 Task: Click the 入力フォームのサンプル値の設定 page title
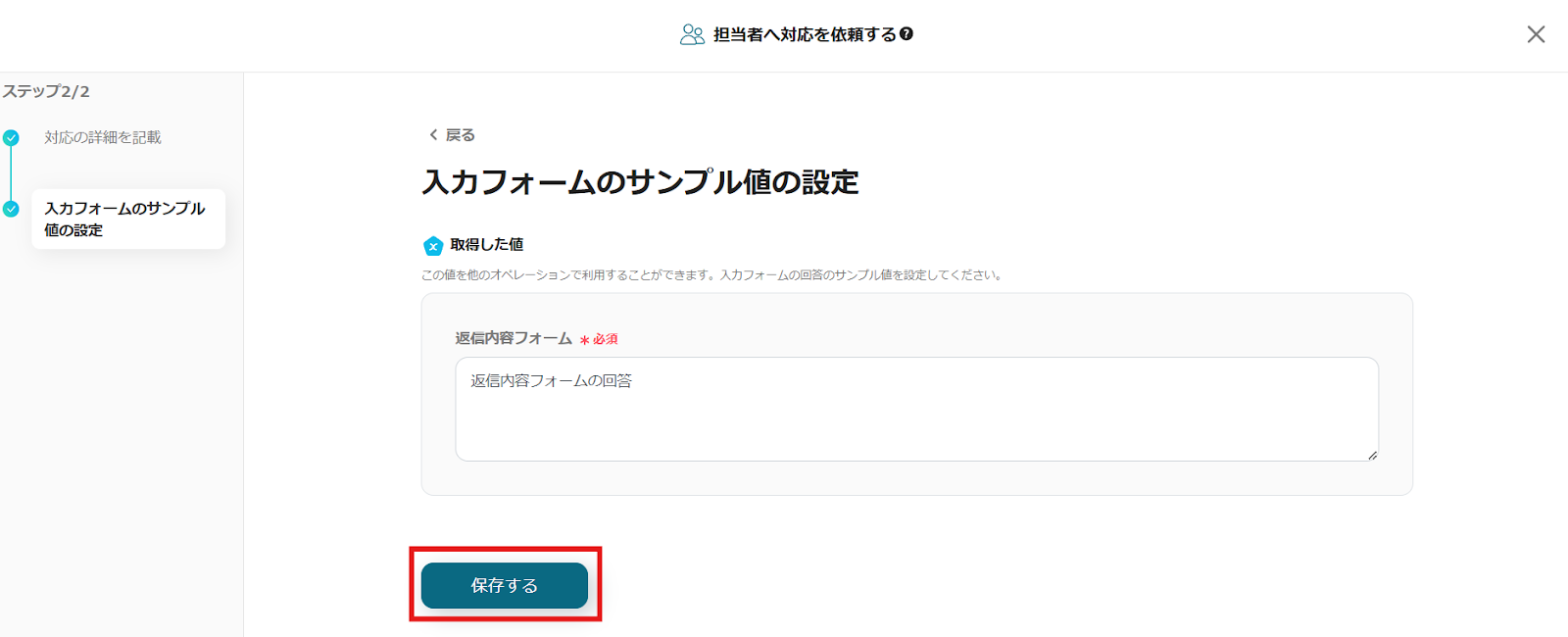(x=640, y=182)
